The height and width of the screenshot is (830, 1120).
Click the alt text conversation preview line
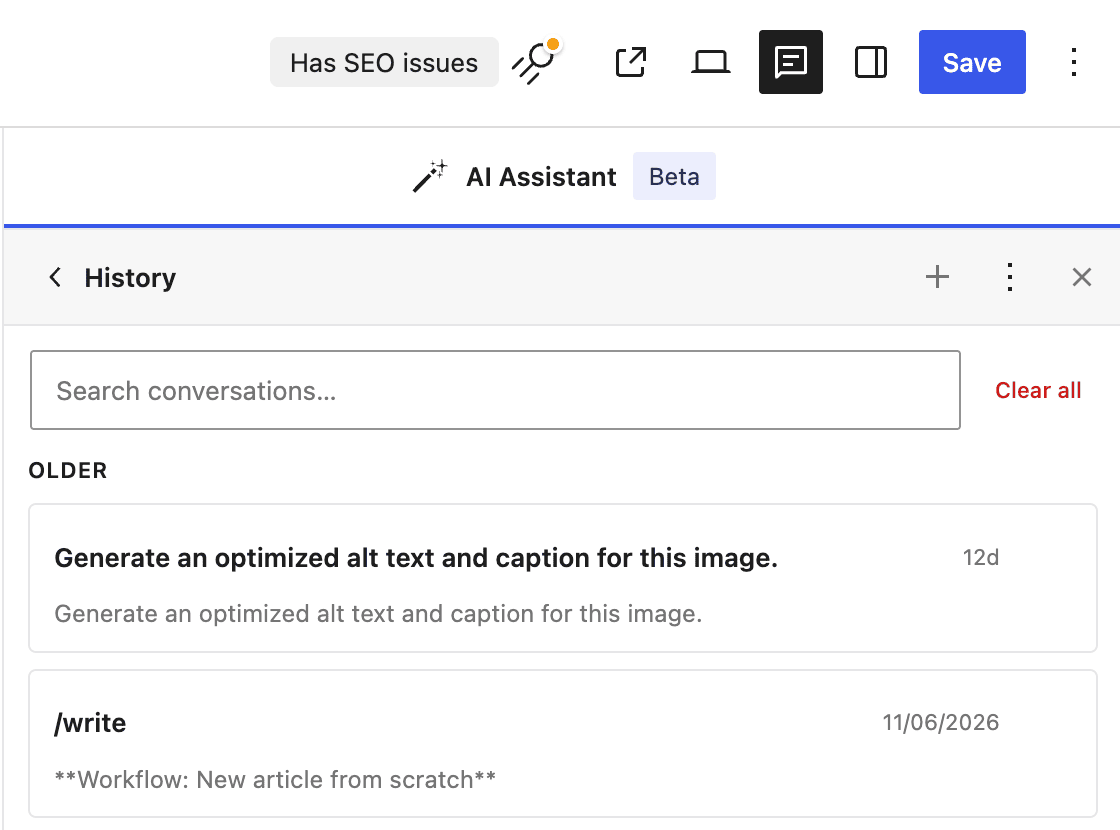378,614
